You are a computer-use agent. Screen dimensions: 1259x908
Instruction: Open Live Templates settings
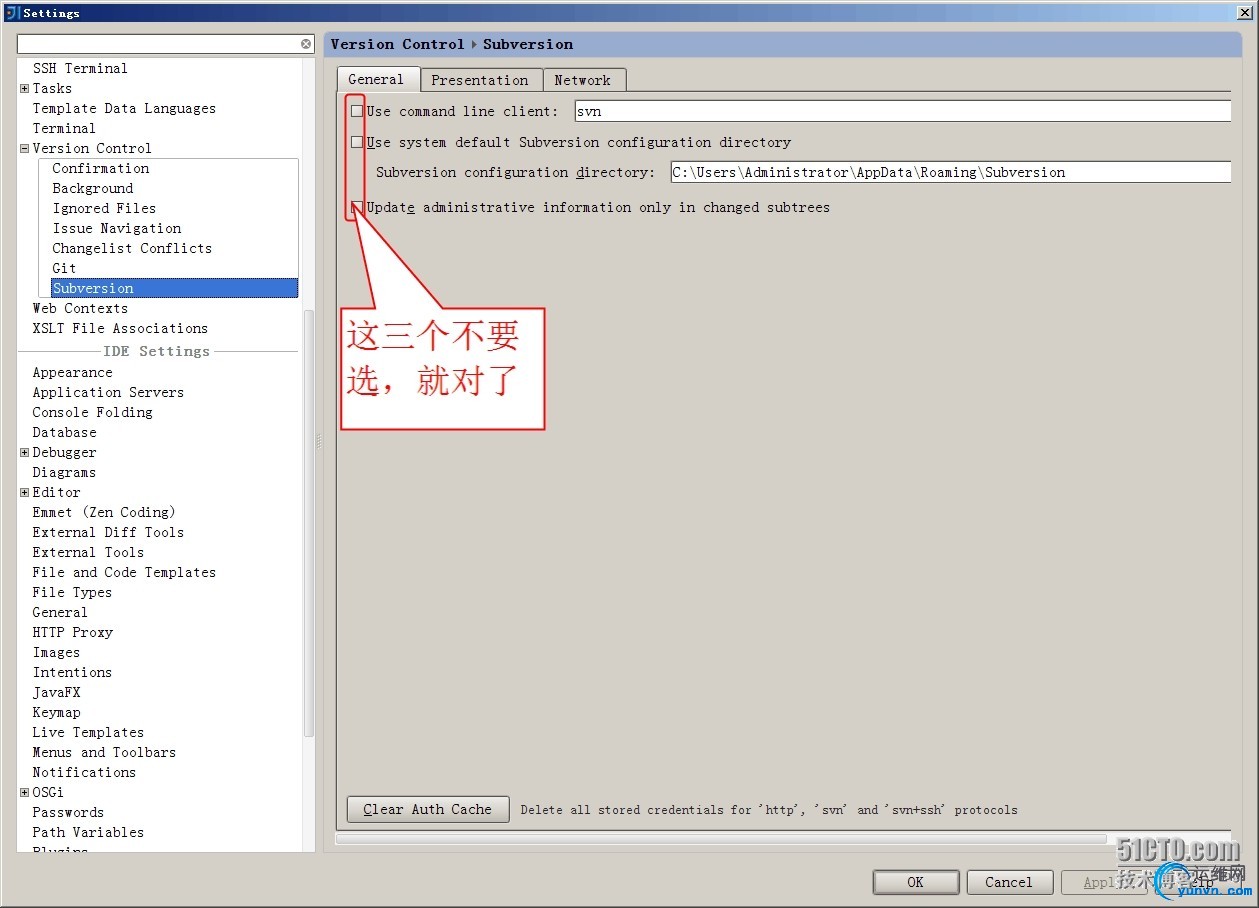[x=88, y=732]
